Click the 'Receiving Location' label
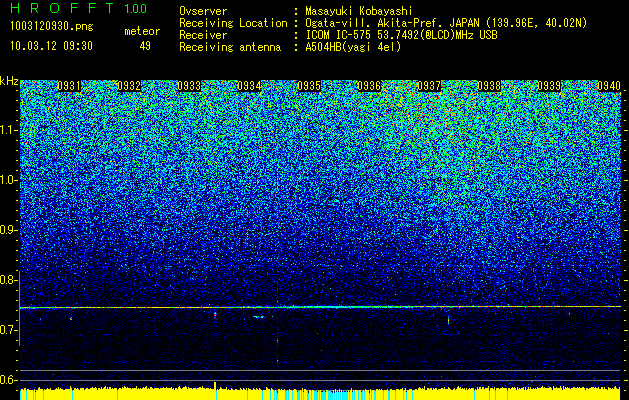 [x=233, y=23]
